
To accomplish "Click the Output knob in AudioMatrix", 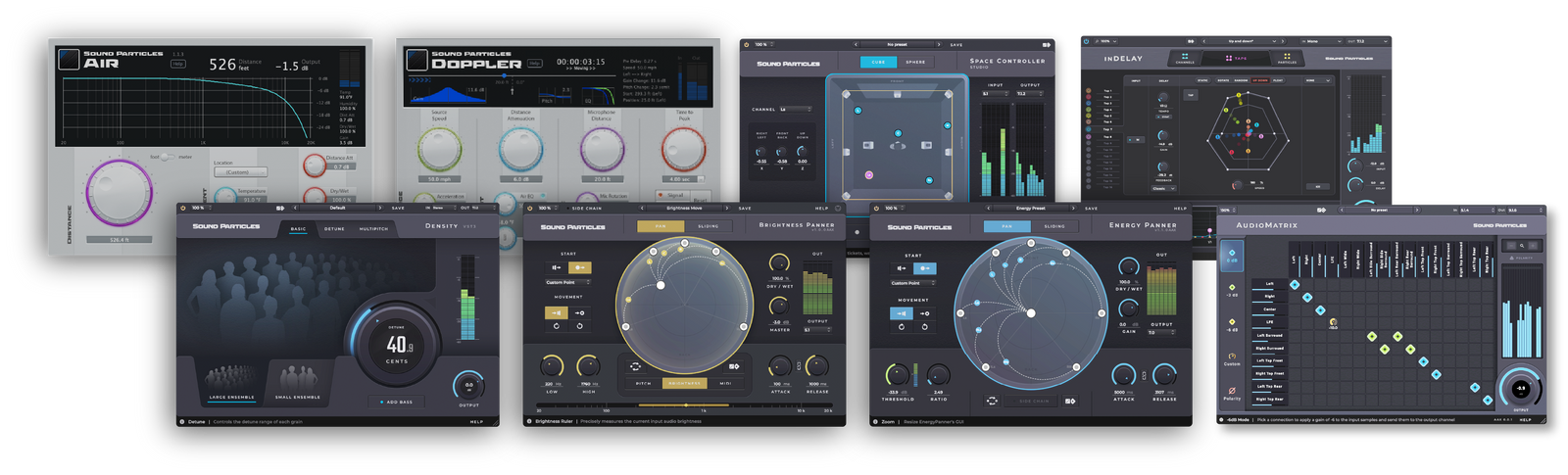I will pyautogui.click(x=1521, y=389).
